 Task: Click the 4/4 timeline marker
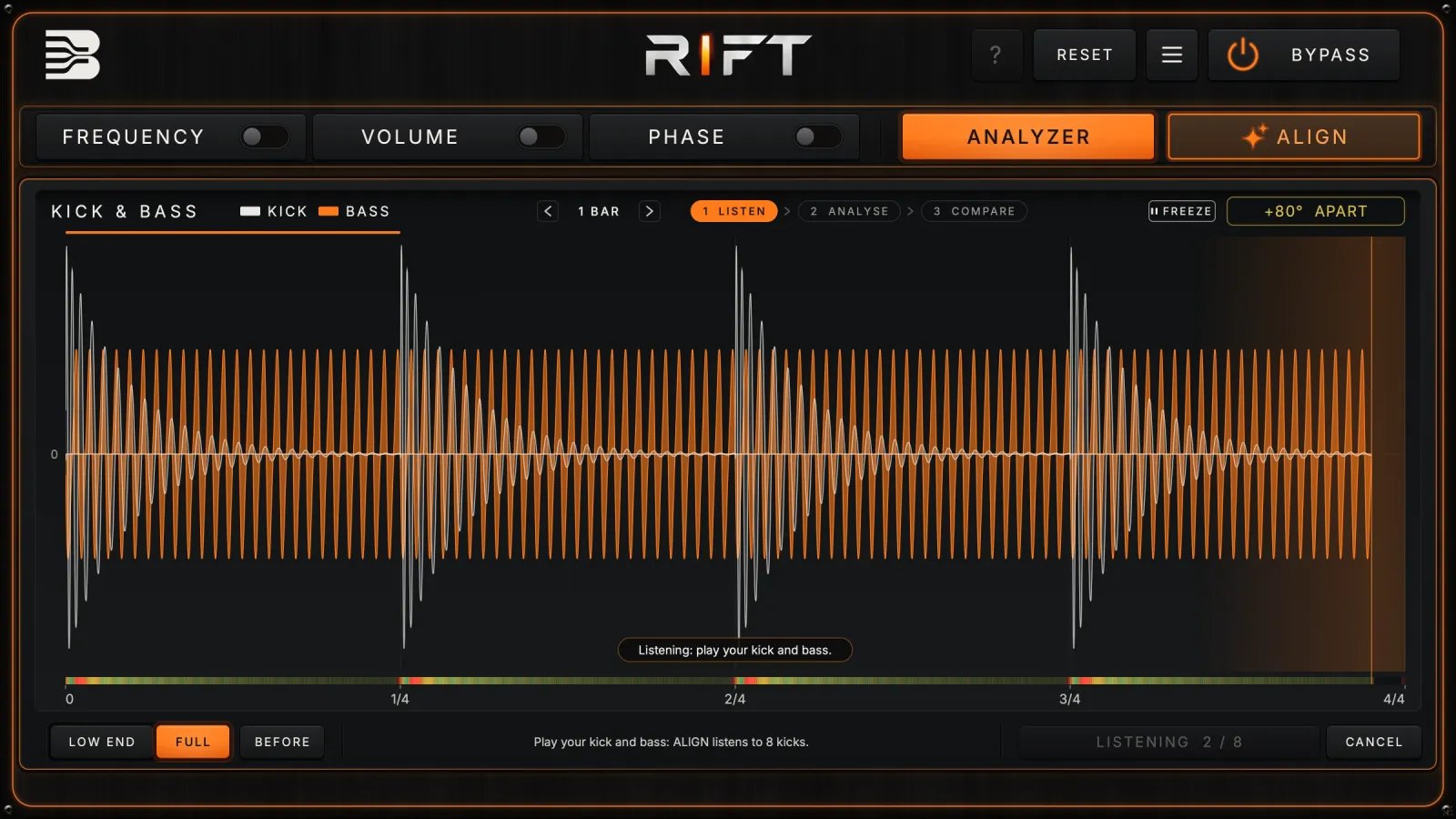[1394, 699]
